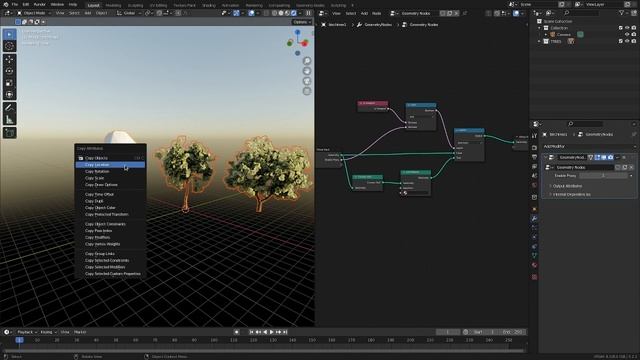Open the Output properties tab

click(534, 157)
